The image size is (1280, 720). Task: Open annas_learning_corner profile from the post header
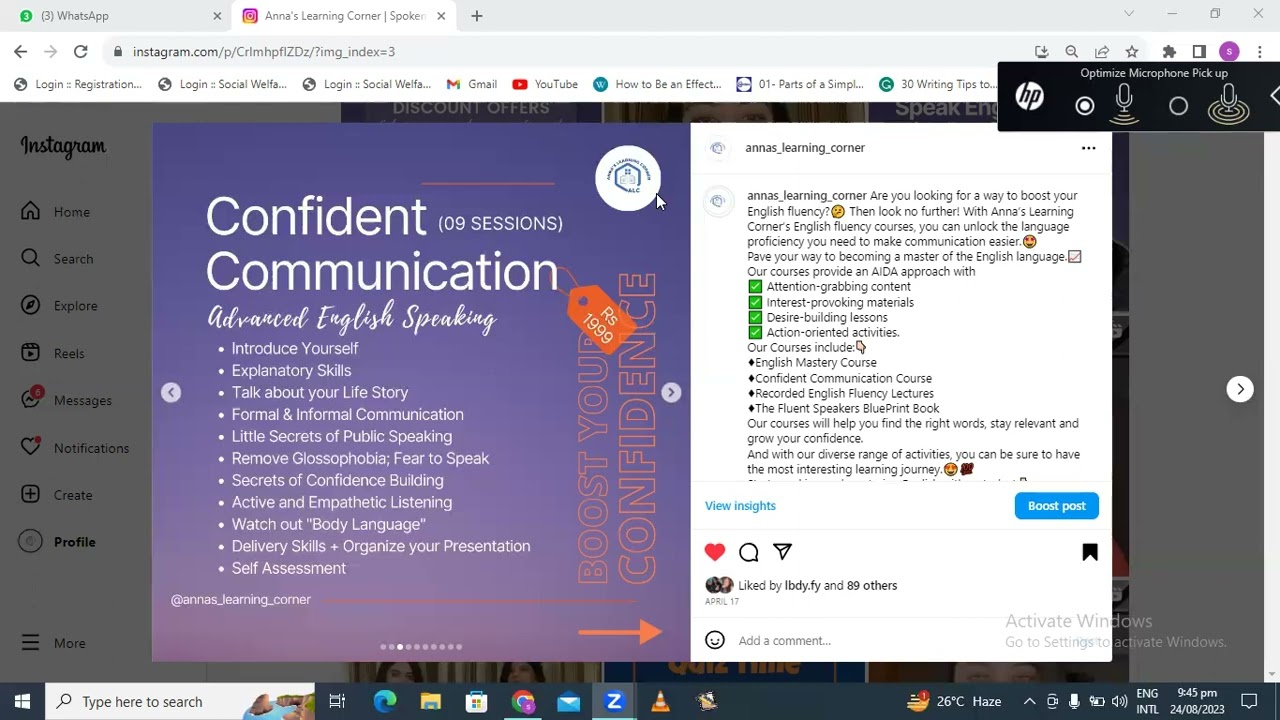[805, 148]
